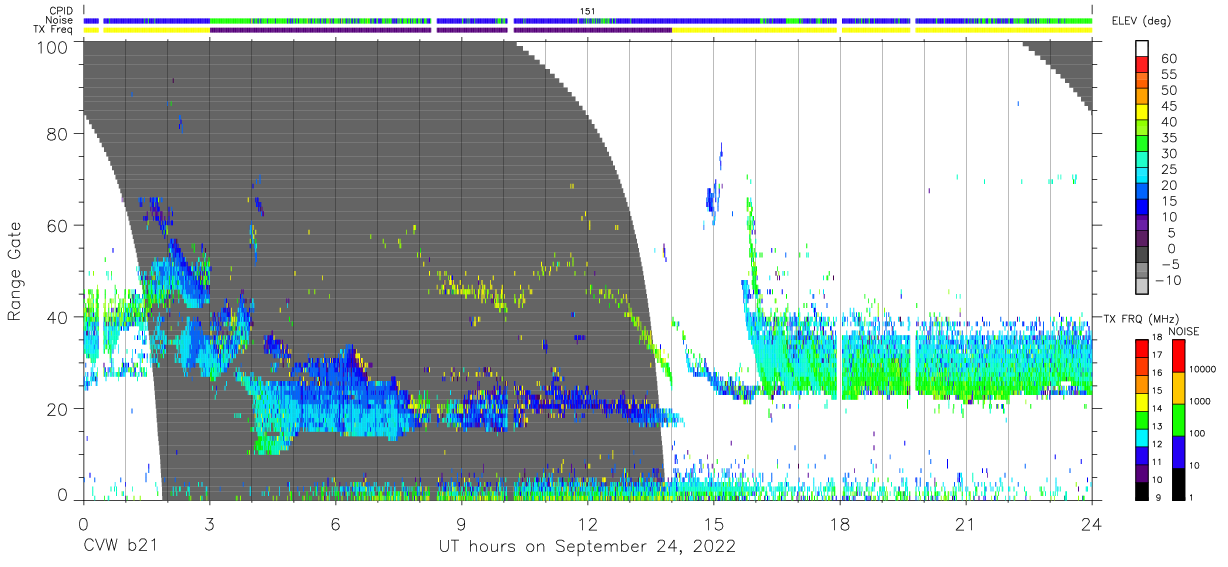Click the yellow segment of the ELEV color bar

(1142, 111)
